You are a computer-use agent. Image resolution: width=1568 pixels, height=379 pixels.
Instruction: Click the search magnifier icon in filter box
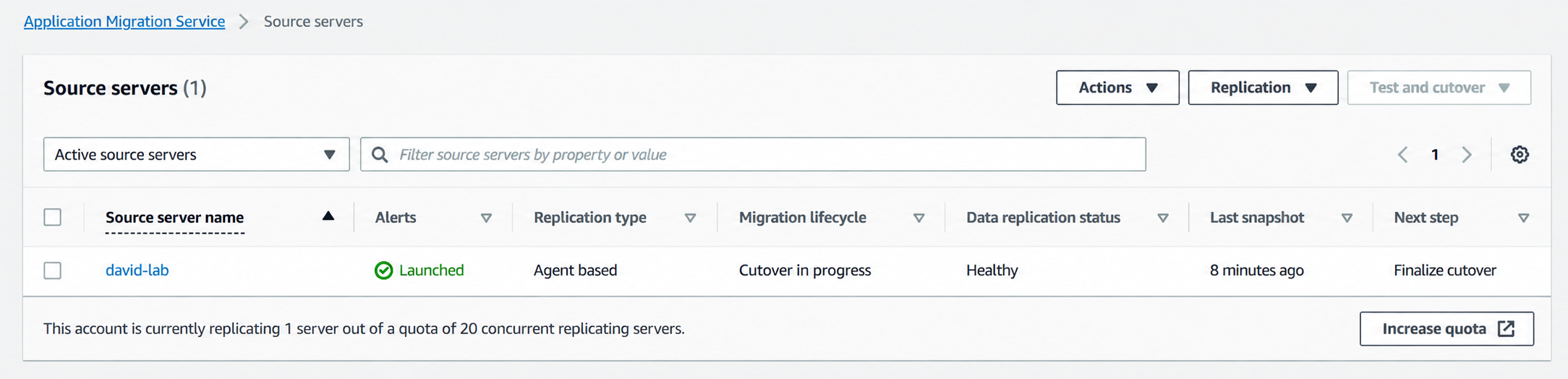tap(379, 155)
